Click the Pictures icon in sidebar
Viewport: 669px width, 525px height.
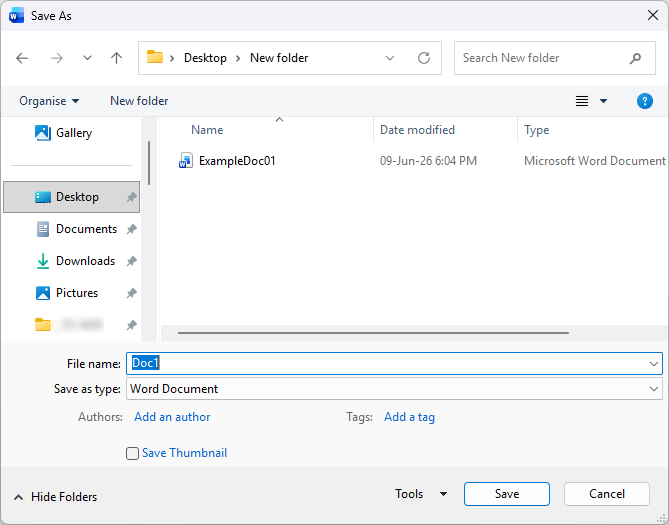[43, 293]
